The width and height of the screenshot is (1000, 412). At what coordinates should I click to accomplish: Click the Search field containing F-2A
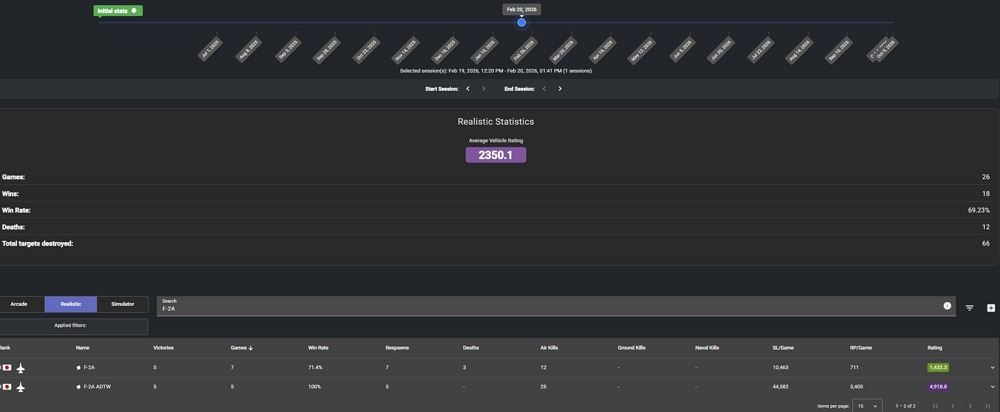(x=556, y=306)
